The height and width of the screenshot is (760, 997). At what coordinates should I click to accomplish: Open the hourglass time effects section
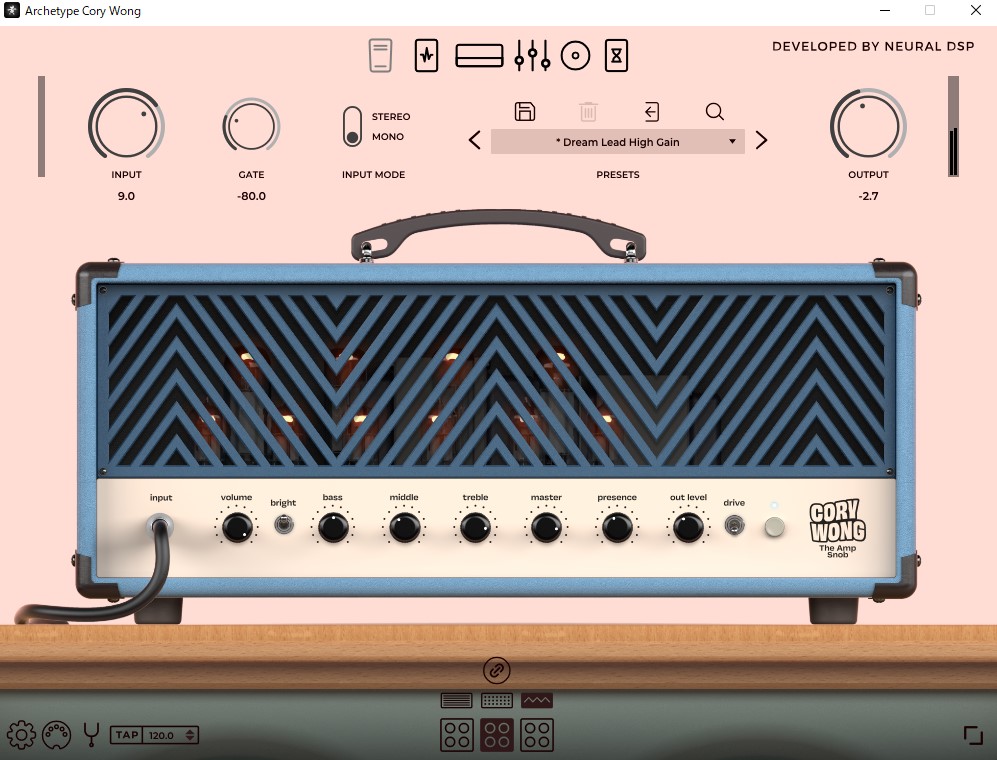(616, 55)
